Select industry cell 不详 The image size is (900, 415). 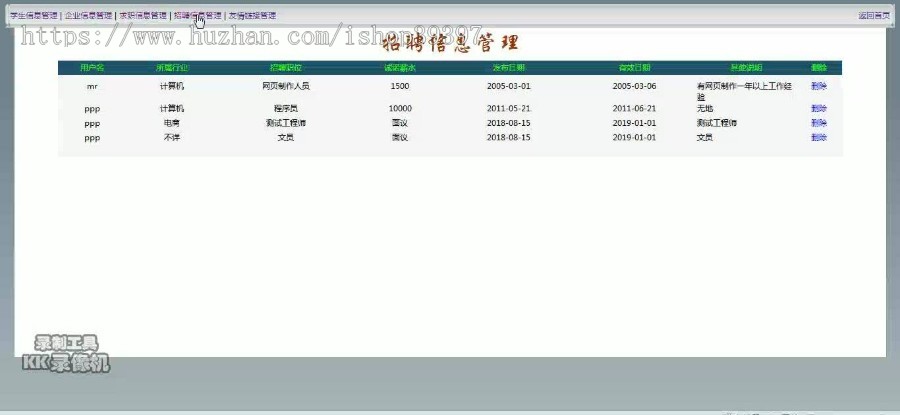coord(172,138)
